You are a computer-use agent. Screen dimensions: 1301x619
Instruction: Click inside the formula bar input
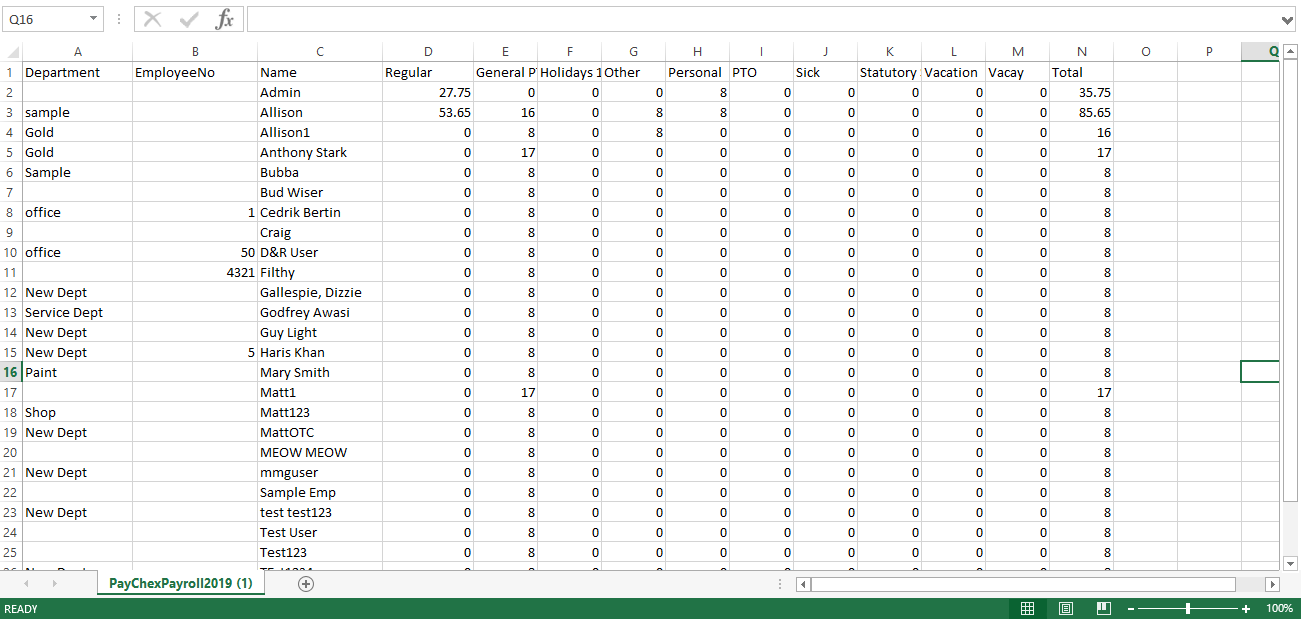(760, 19)
